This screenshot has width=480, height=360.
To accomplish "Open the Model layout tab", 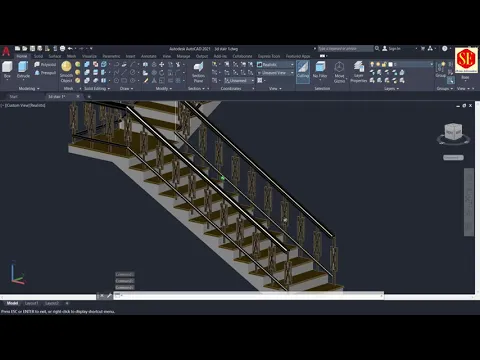I will (x=12, y=303).
